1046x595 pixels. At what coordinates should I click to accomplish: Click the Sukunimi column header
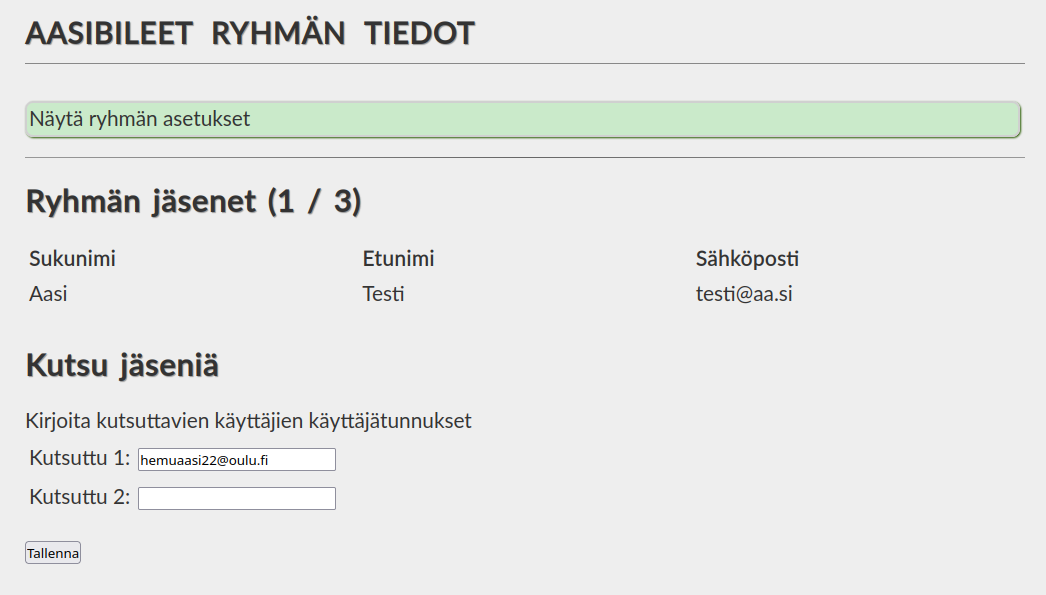72,259
